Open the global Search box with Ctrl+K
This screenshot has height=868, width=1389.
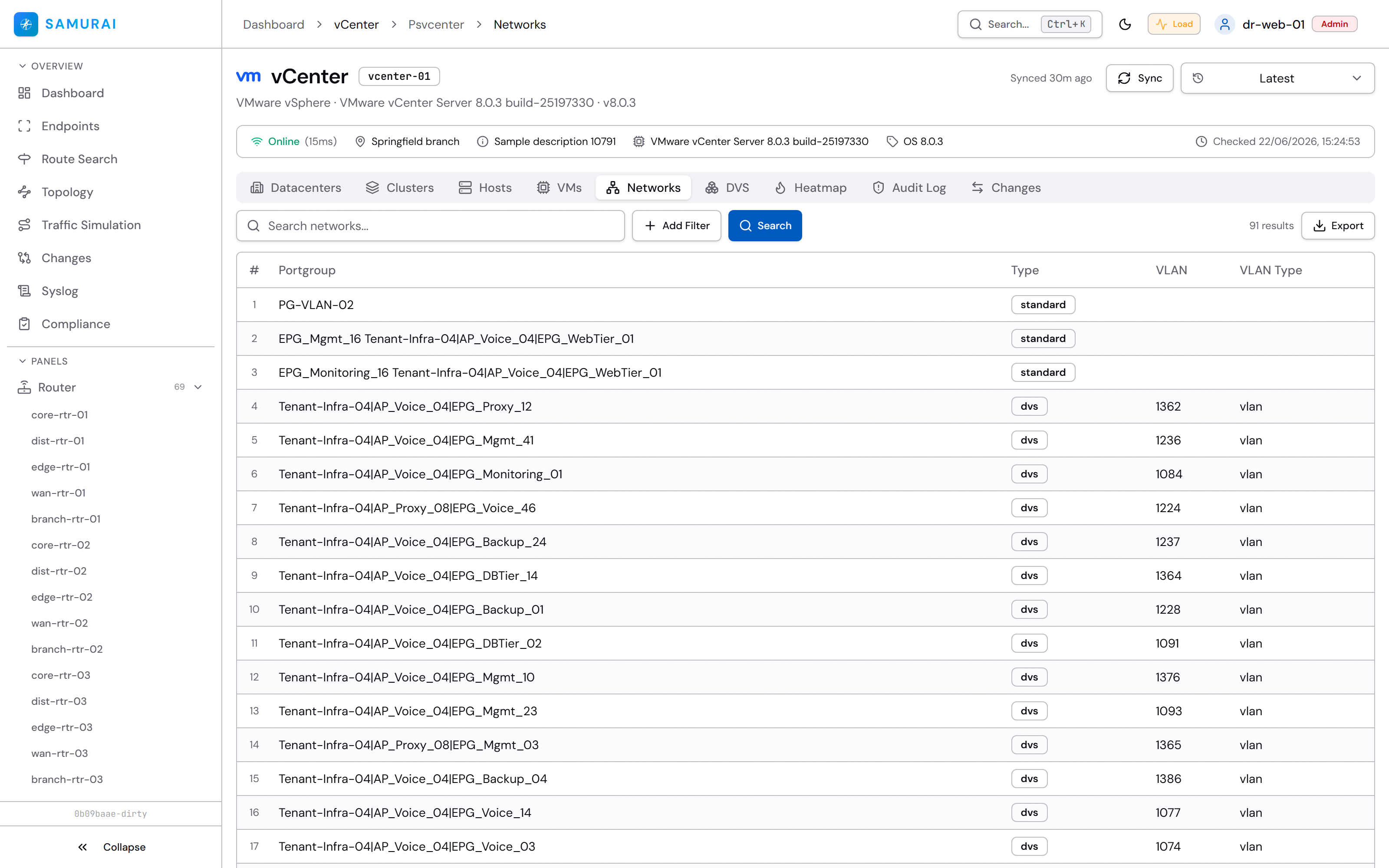(1030, 24)
